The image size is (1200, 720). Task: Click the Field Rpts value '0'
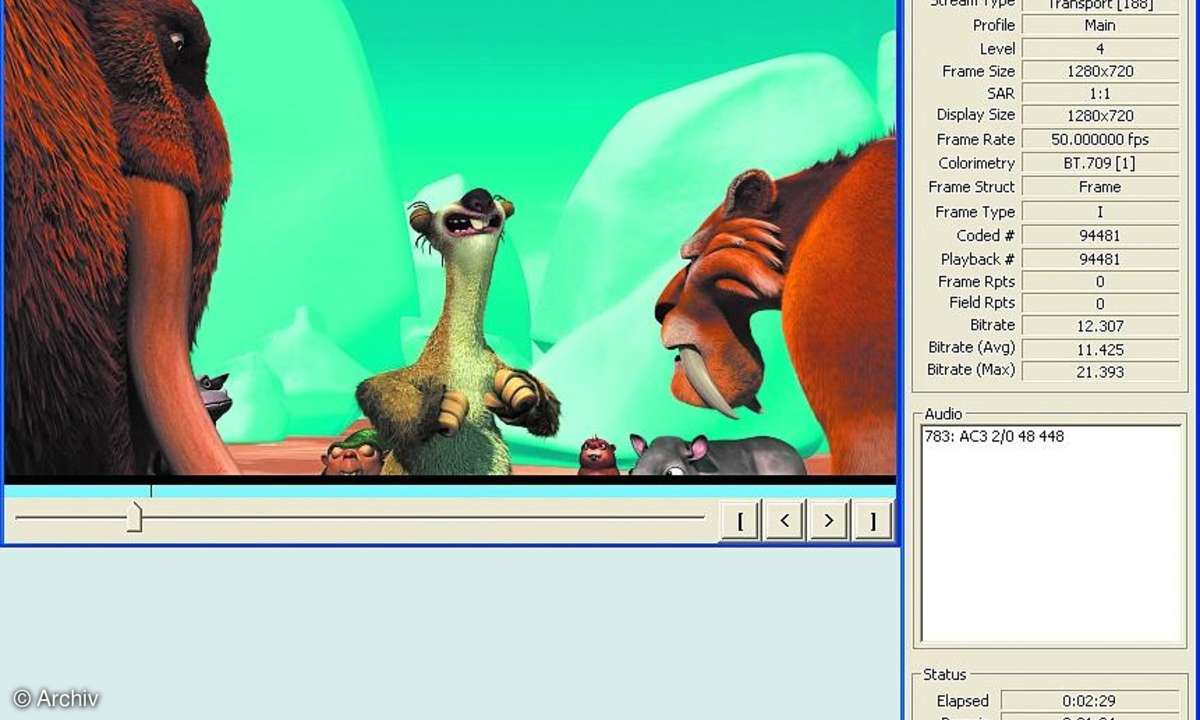point(1100,303)
